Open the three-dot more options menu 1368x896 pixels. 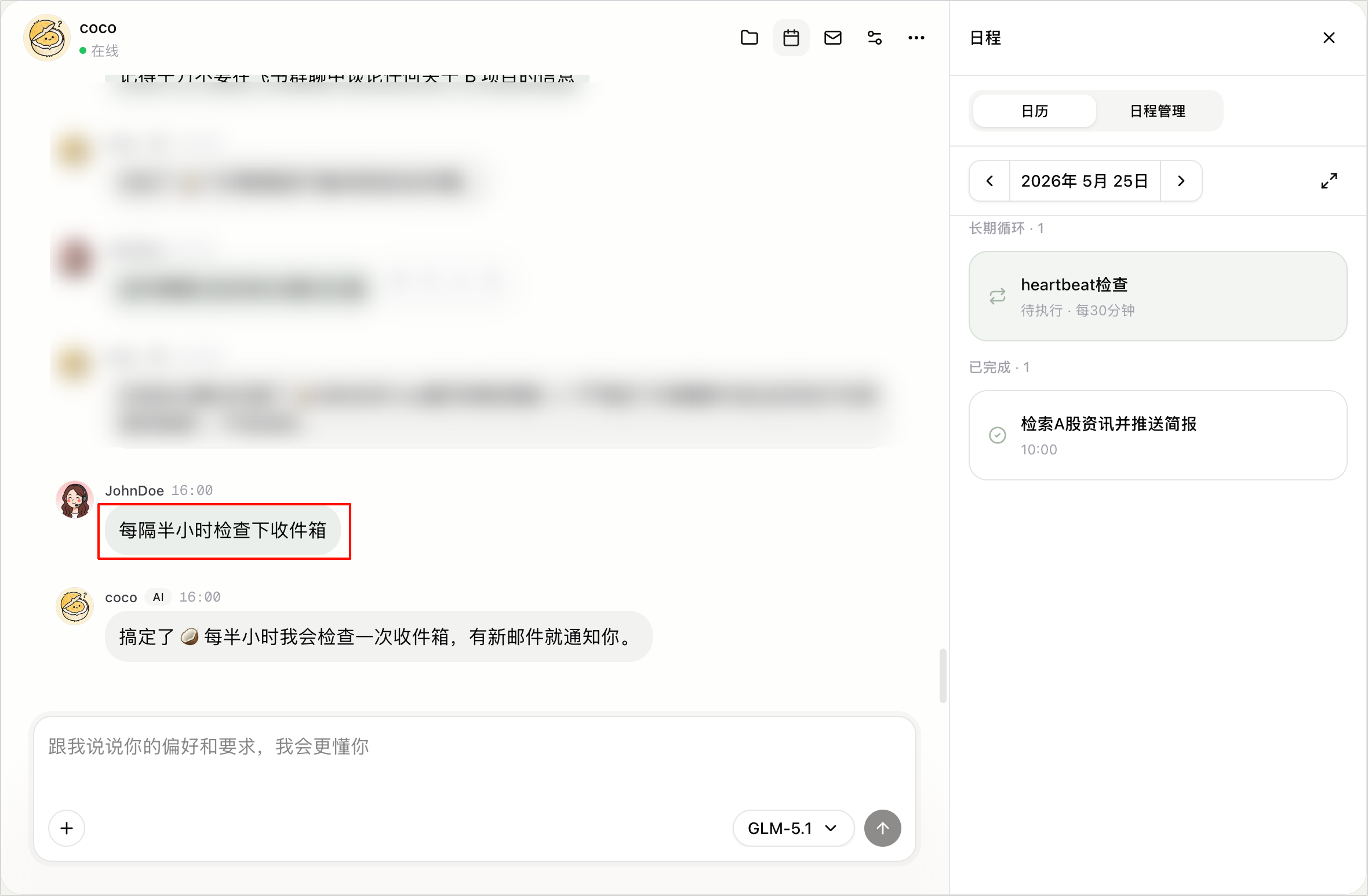pos(916,38)
